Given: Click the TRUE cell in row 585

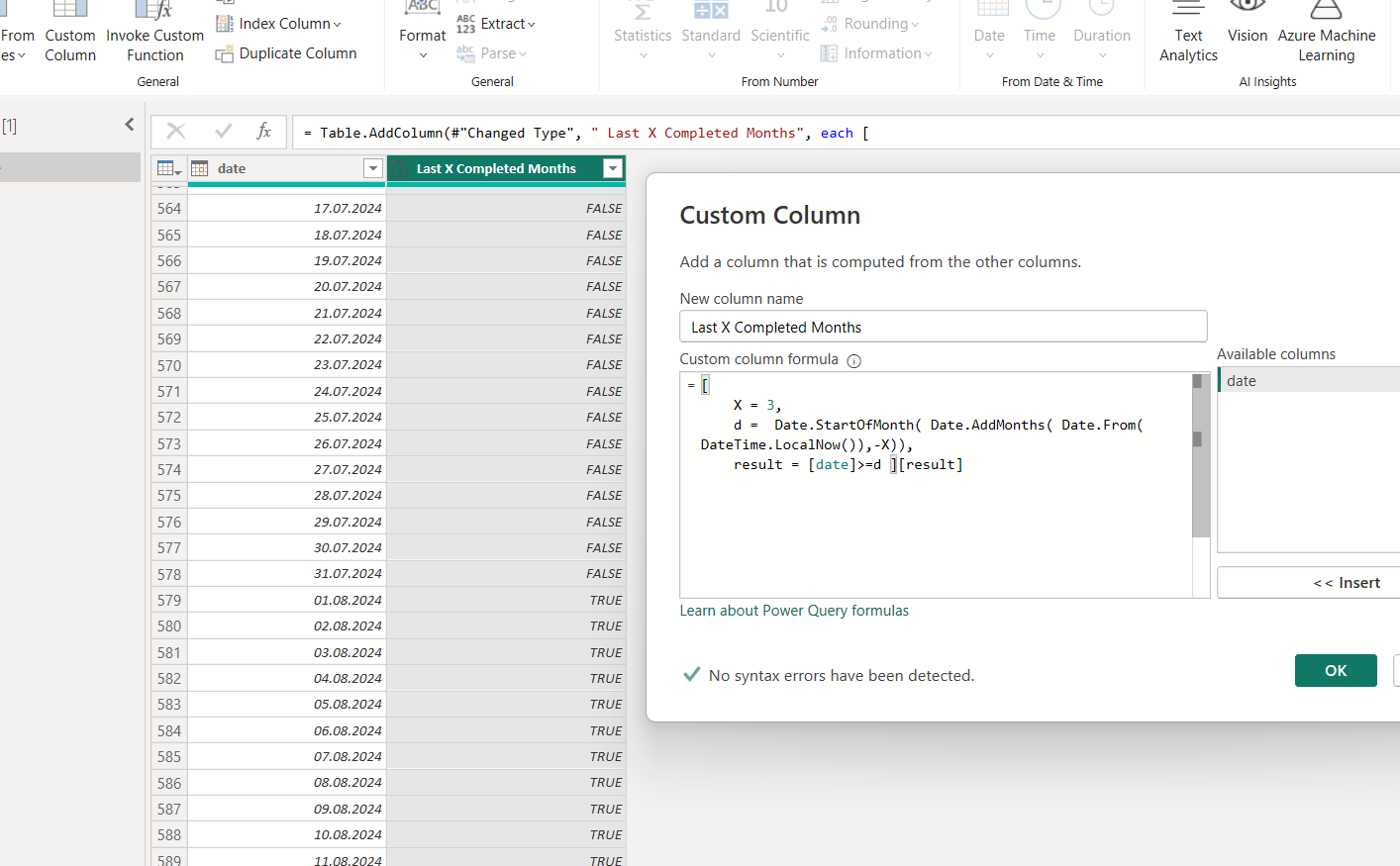Looking at the screenshot, I should pyautogui.click(x=506, y=757).
